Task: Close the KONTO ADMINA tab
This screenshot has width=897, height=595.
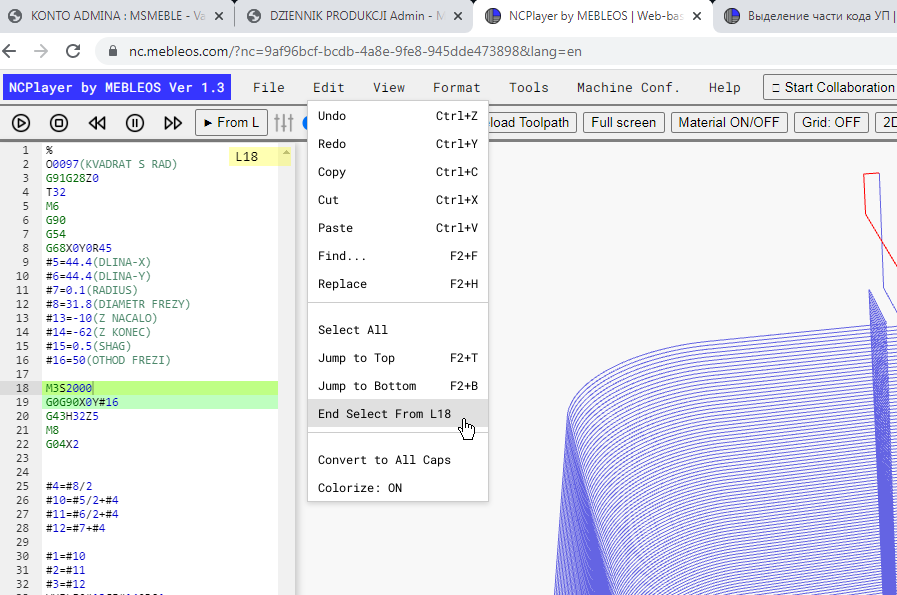Action: (x=219, y=16)
